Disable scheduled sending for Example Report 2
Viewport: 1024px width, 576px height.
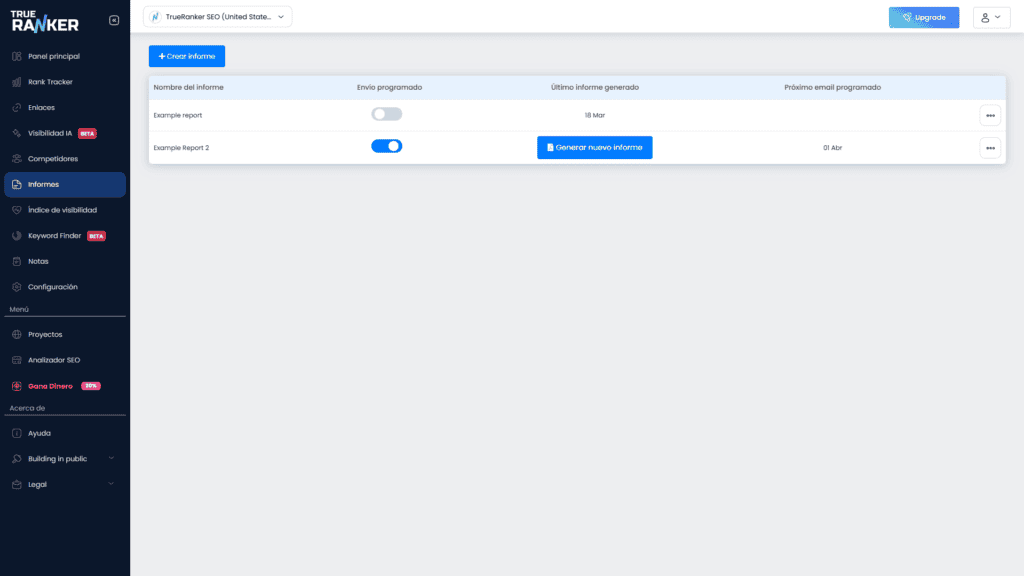tap(386, 146)
